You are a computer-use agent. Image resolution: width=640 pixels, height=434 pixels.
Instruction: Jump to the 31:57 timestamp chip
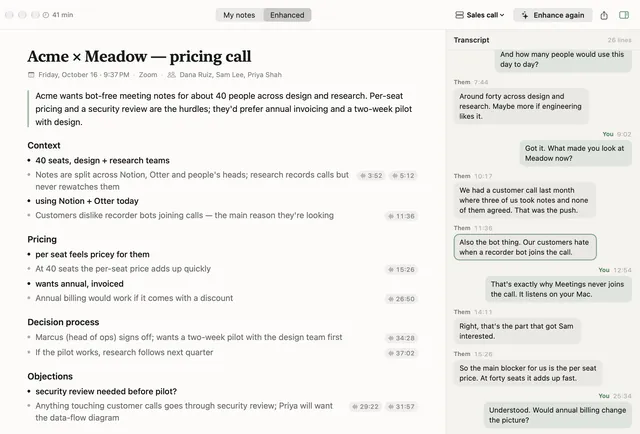click(x=401, y=407)
